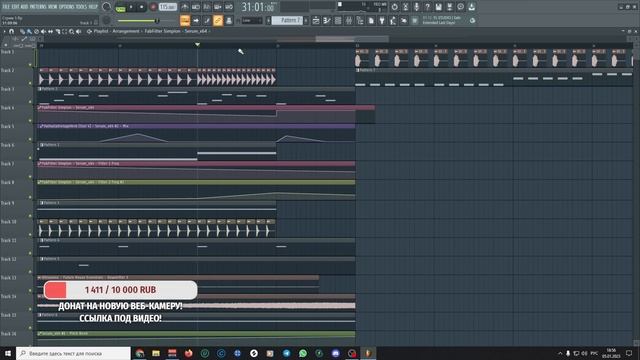The height and width of the screenshot is (360, 640).
Task: Select the playlist Zoom tool
Action: click(71, 31)
